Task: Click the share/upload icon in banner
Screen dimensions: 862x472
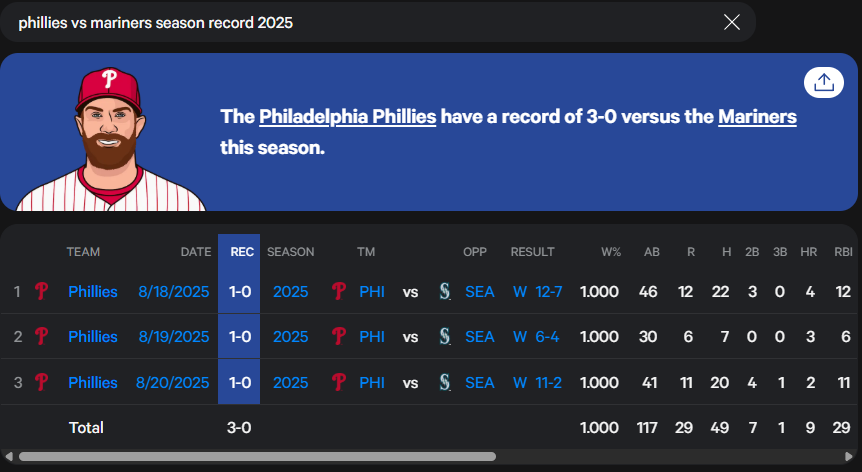Action: (824, 83)
